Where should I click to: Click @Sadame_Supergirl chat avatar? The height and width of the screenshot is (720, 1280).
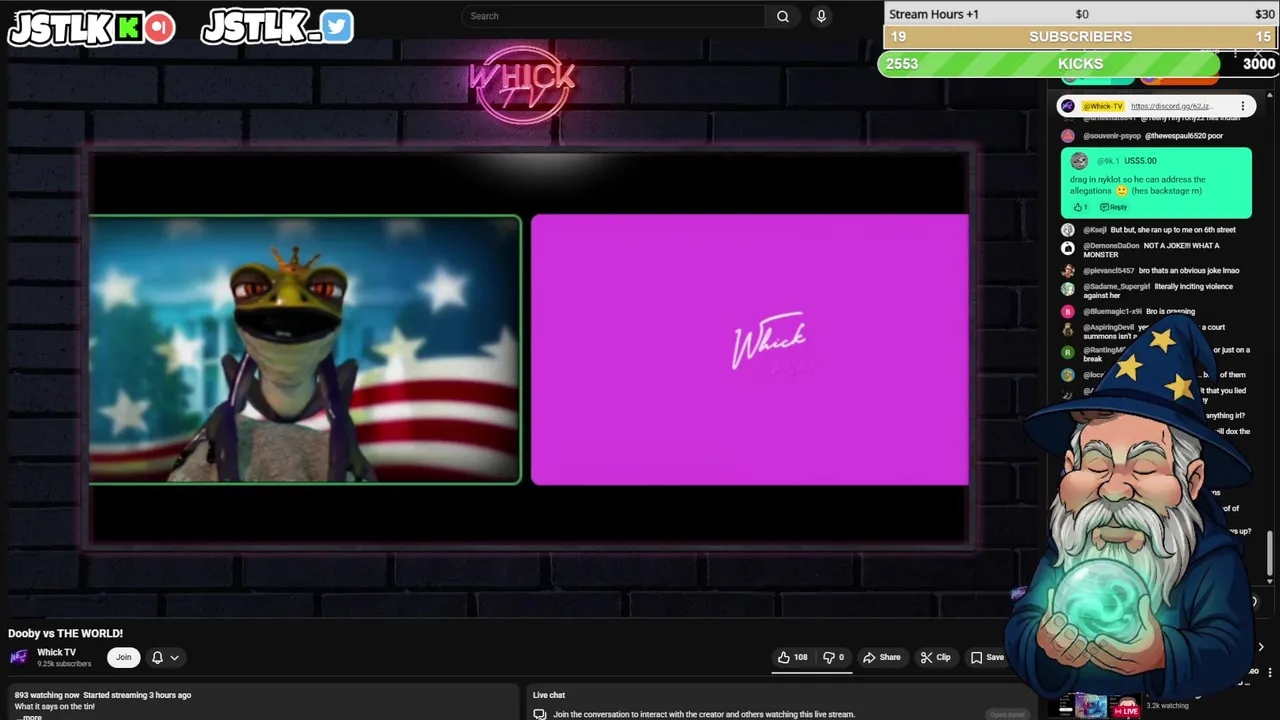tap(1068, 289)
